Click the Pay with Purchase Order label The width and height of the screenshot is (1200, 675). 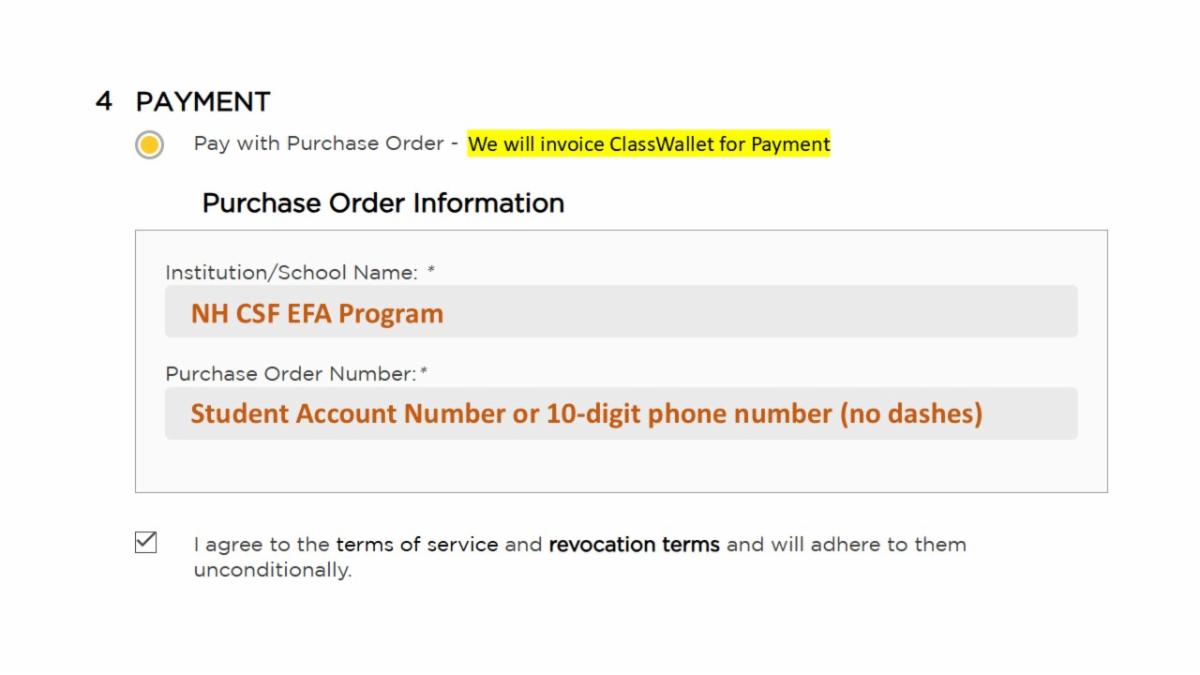[318, 144]
